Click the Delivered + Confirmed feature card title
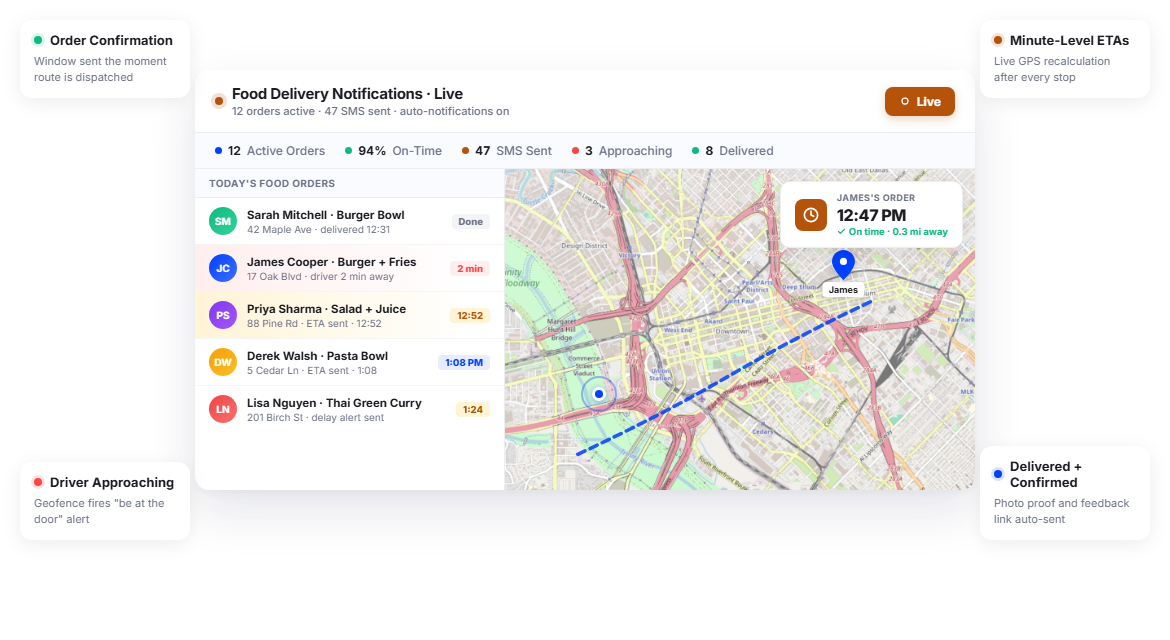 tap(1045, 474)
